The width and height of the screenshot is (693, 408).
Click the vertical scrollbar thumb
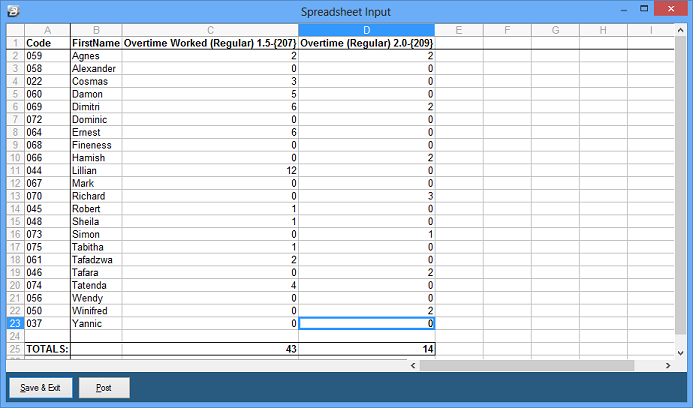681,186
